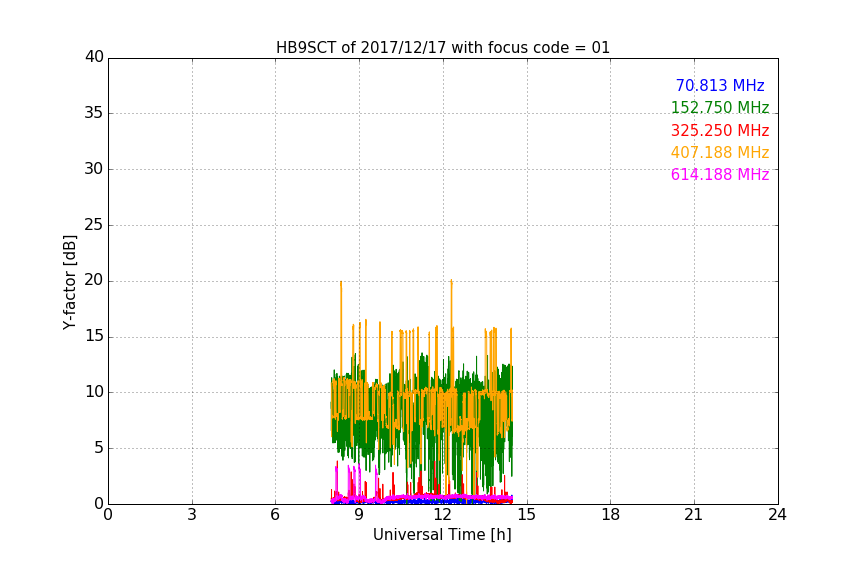Click the x-axis tick value 9
Screen dimensions: 864x576
359,515
